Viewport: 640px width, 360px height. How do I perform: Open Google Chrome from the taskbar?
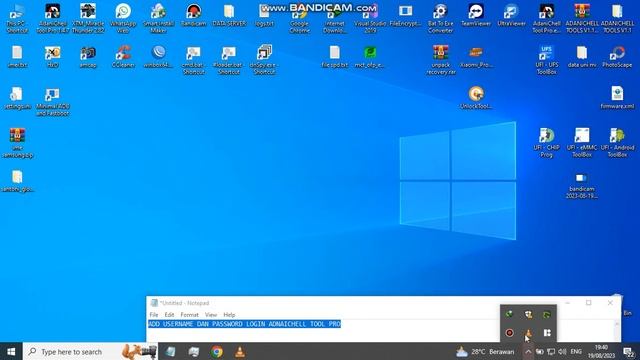click(217, 351)
